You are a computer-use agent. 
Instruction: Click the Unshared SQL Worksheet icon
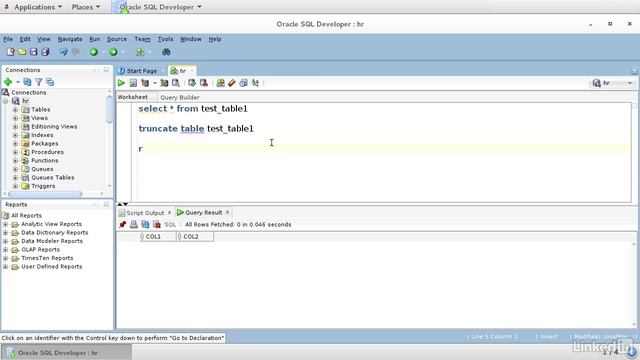point(220,83)
